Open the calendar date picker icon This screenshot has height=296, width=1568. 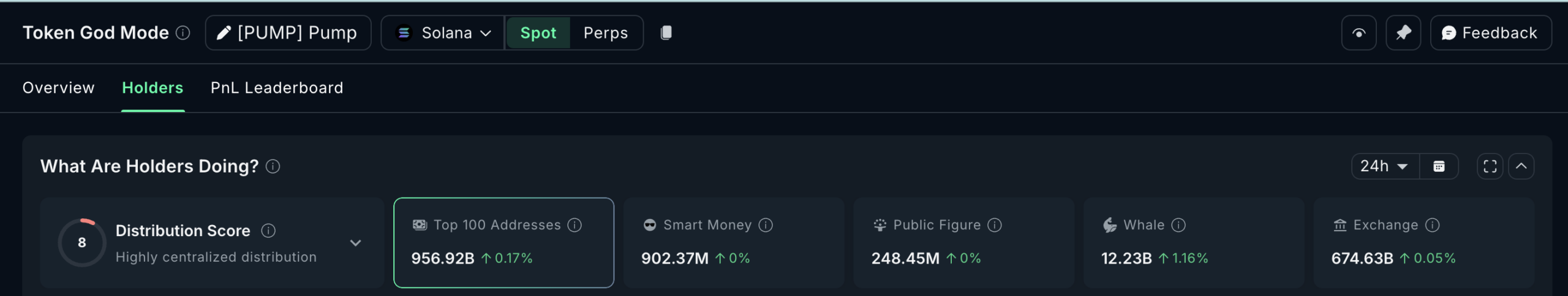pos(1439,166)
